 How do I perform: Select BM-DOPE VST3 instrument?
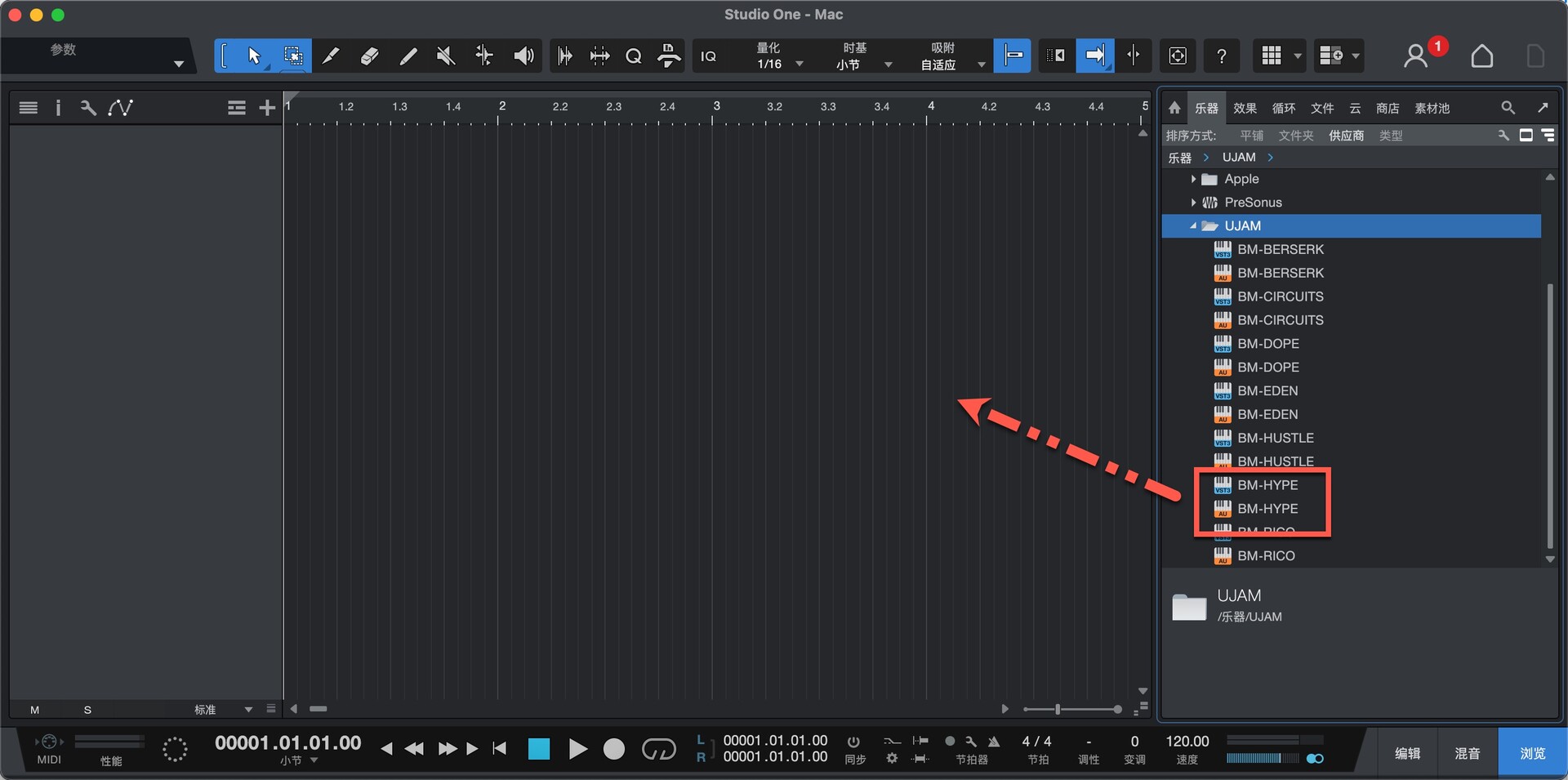pos(1267,344)
